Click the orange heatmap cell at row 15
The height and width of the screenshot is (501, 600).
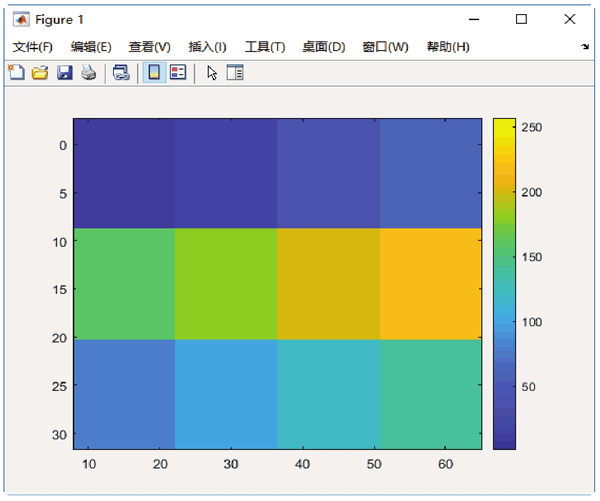point(431,284)
